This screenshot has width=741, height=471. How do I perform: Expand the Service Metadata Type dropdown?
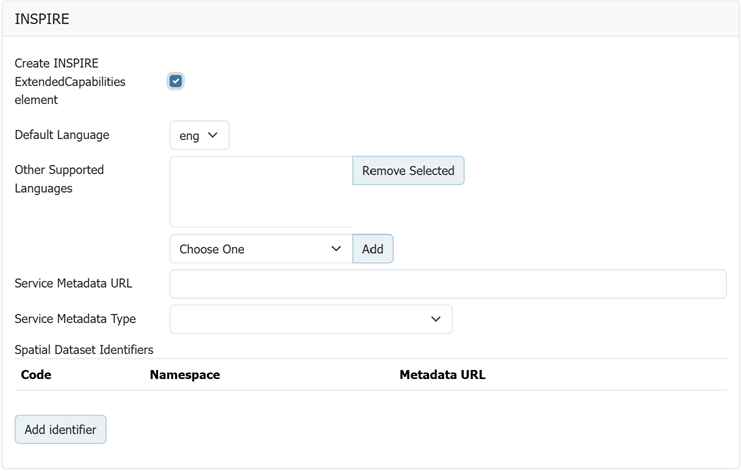[x=311, y=319]
